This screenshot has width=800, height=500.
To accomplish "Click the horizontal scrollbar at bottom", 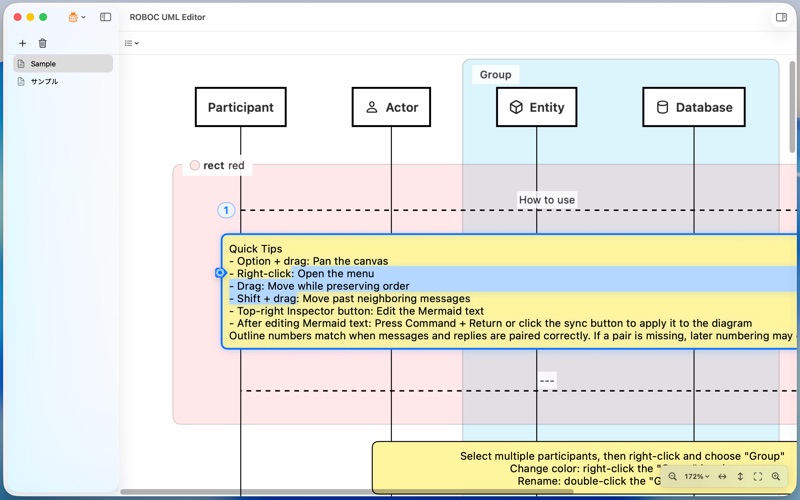I will [347, 492].
